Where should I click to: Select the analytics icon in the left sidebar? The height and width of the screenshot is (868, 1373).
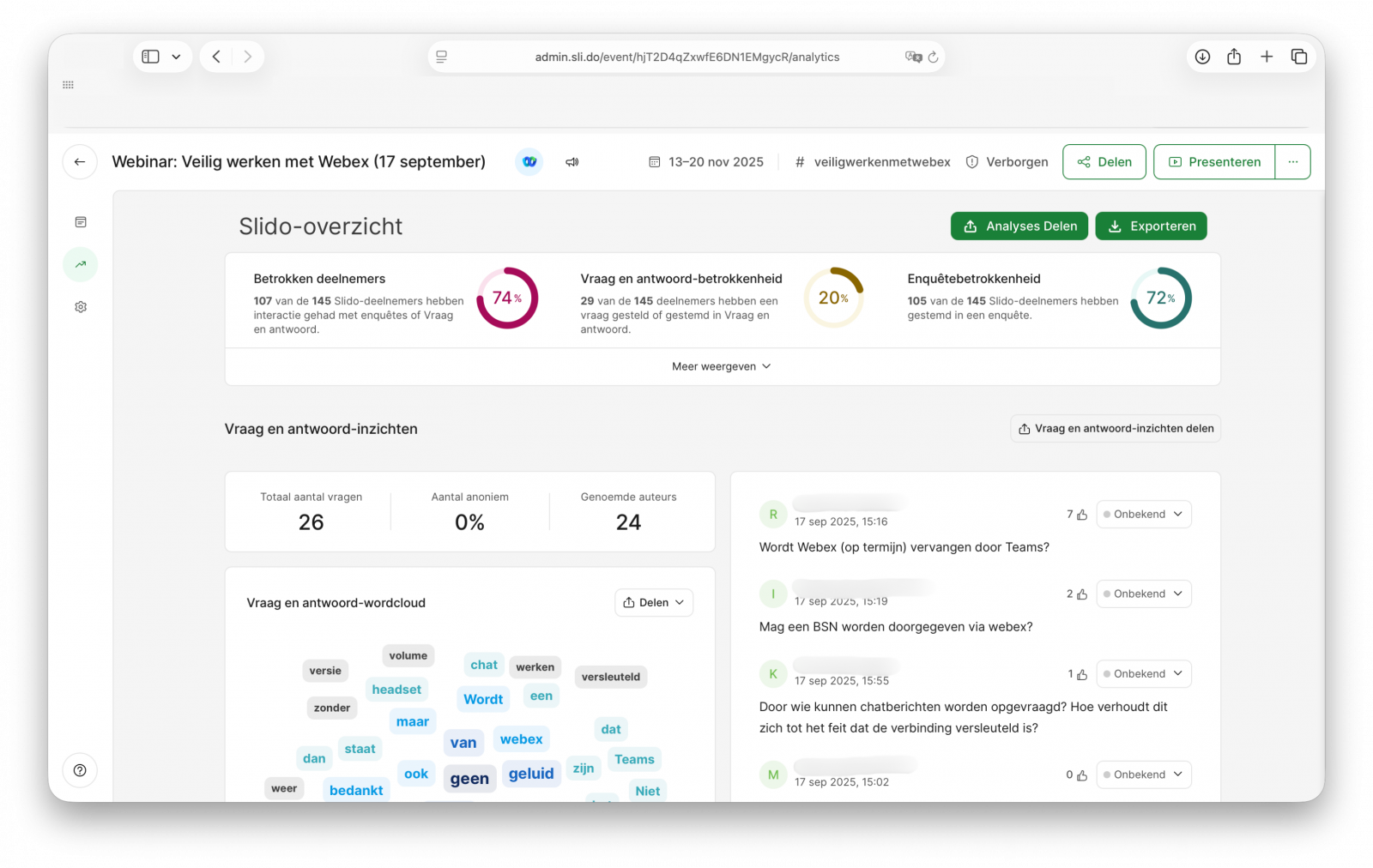click(x=80, y=264)
